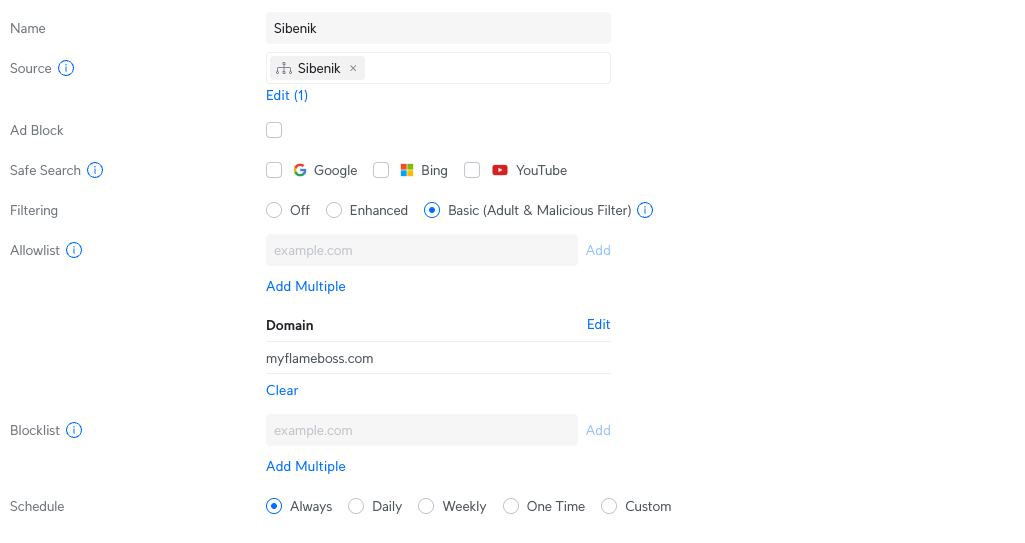Remove the Sibenik source tag

(353, 68)
